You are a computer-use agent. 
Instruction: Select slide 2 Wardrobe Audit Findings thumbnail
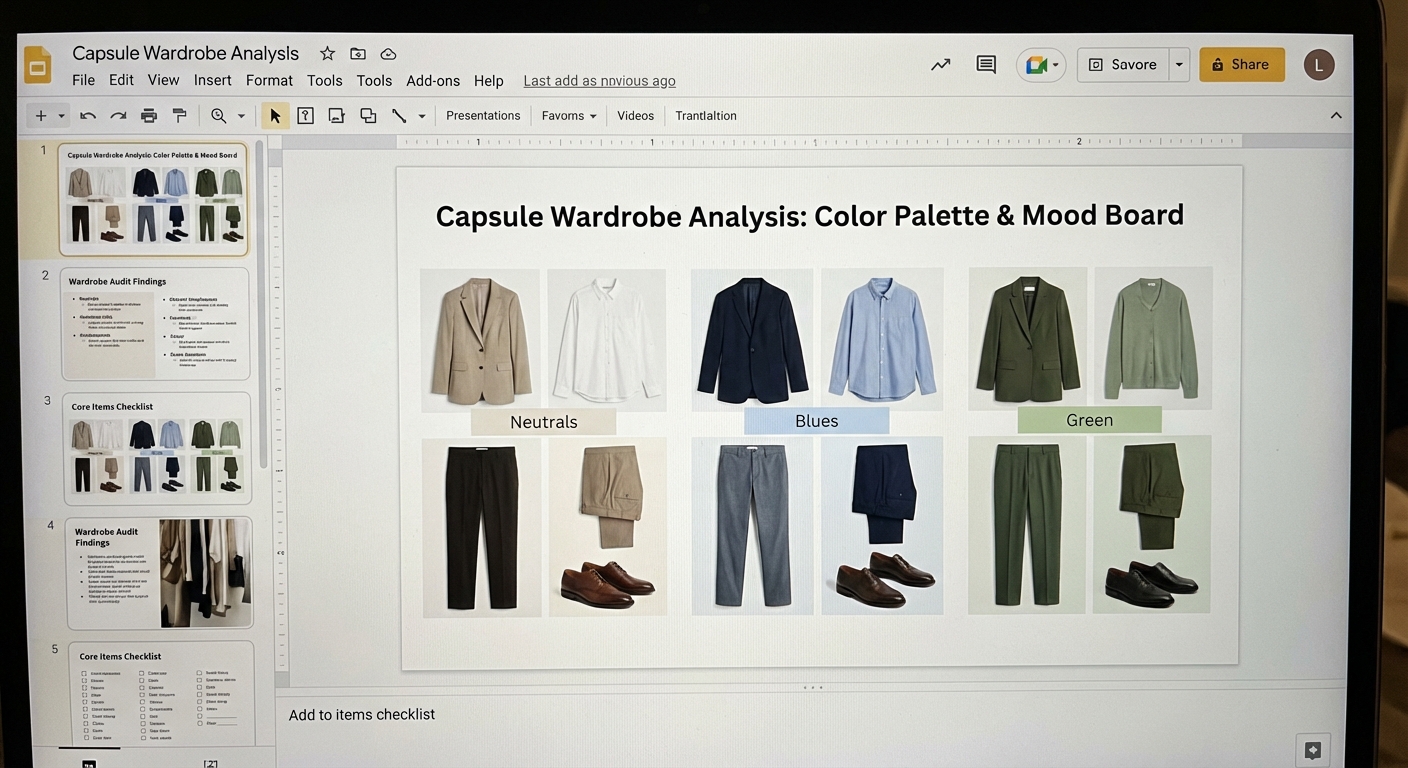click(155, 323)
